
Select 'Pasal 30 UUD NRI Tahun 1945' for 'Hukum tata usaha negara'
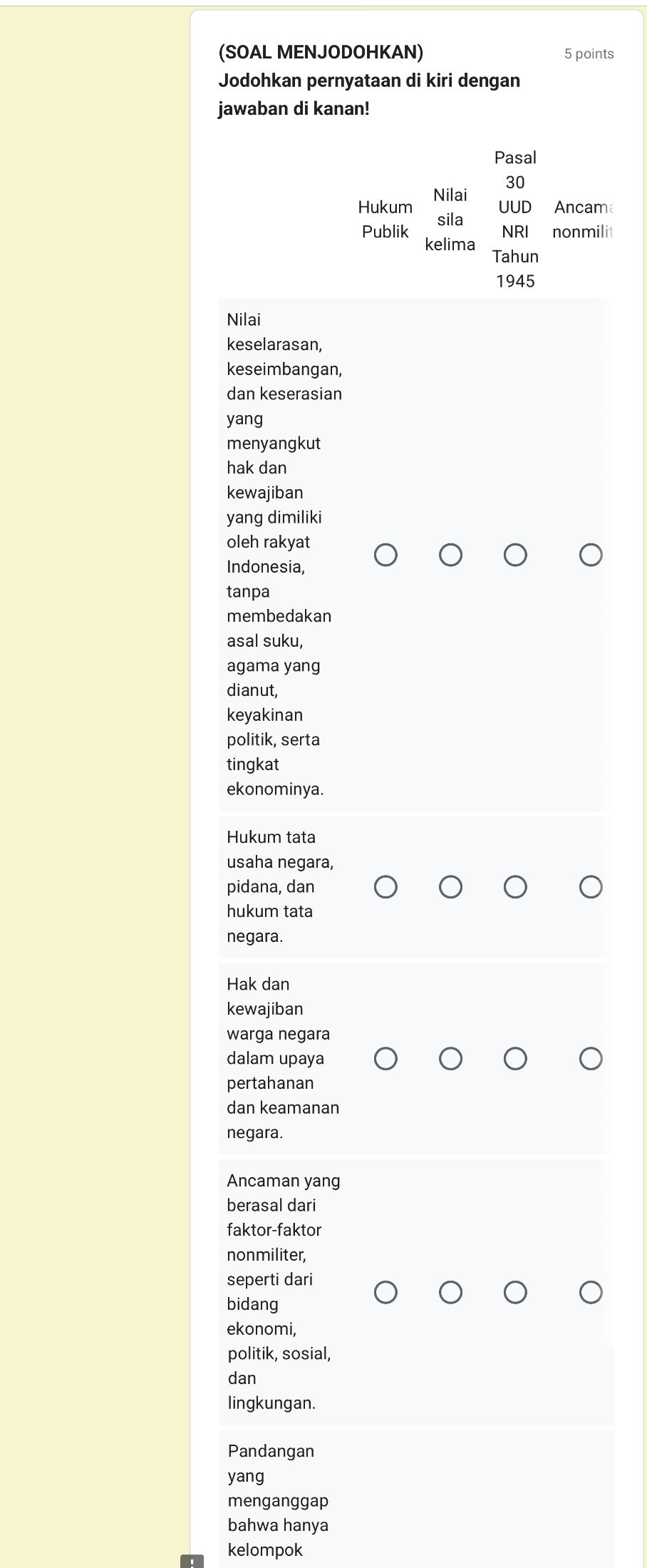point(515,886)
